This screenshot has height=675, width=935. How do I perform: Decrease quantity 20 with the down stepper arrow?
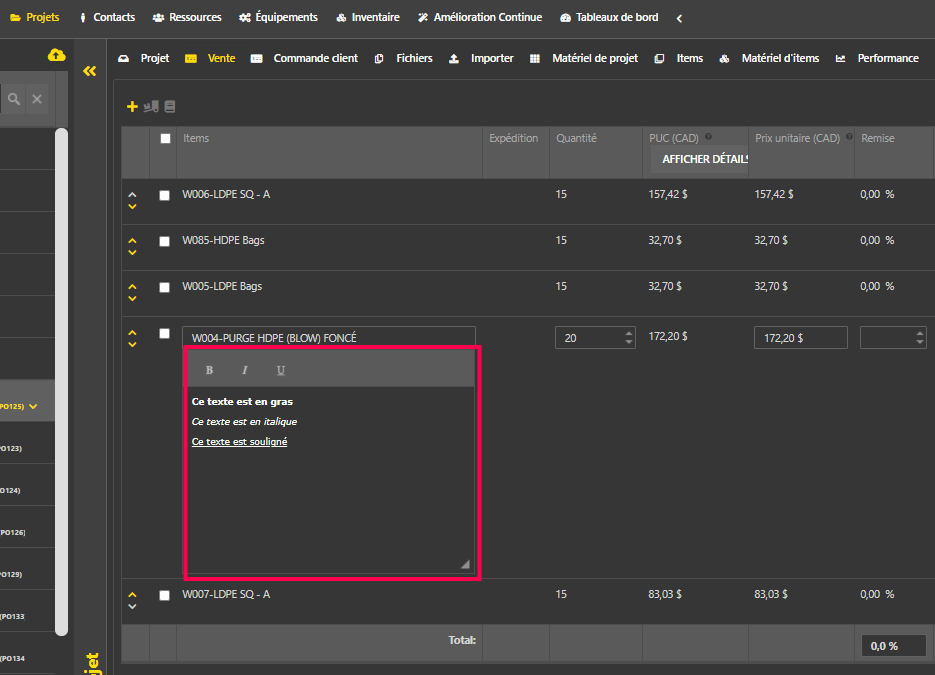tap(629, 342)
